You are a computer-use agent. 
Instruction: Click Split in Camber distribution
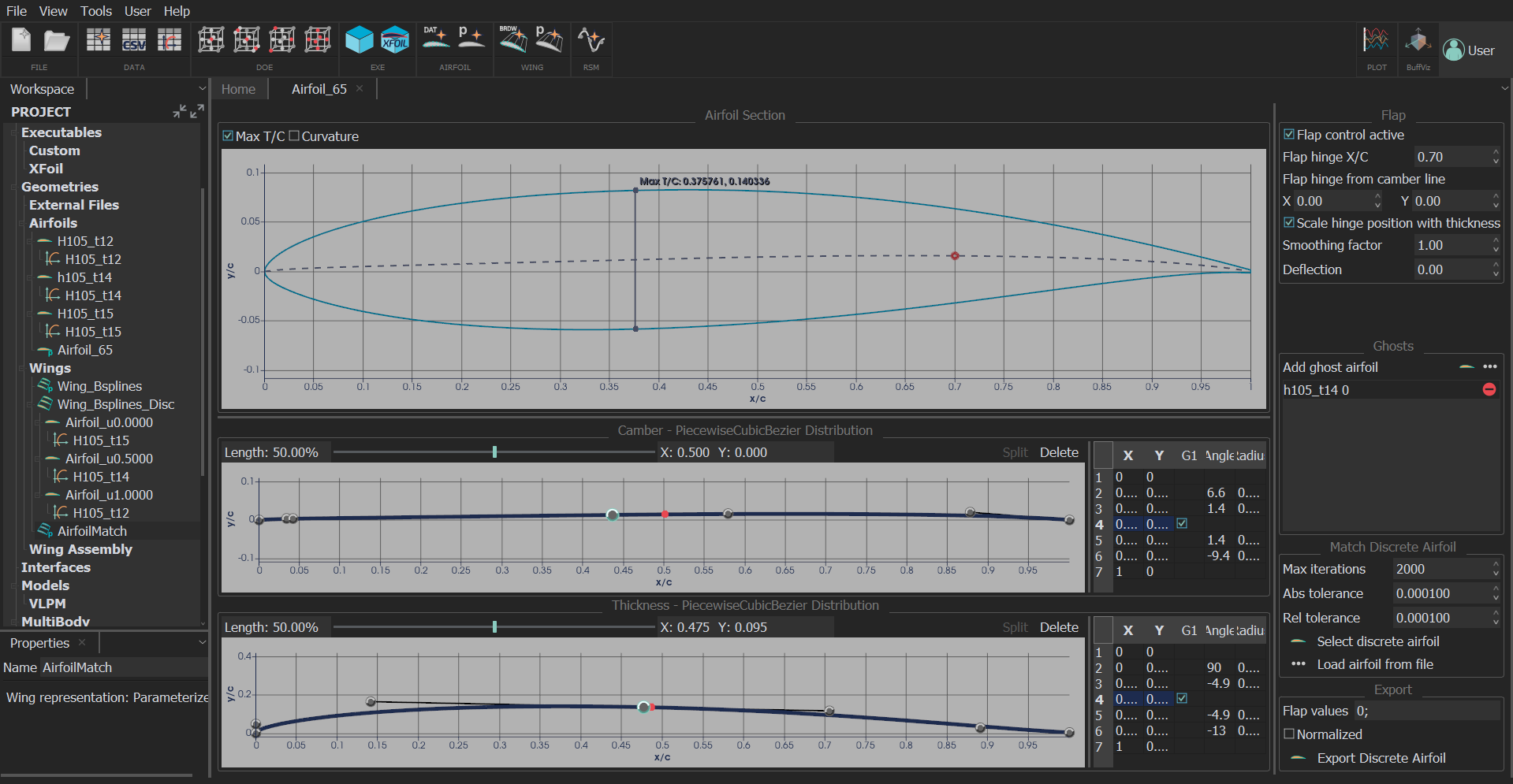click(1015, 452)
